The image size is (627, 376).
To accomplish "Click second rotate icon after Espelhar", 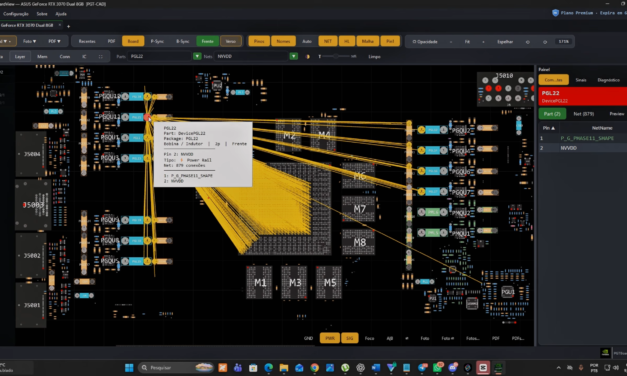I will point(545,42).
